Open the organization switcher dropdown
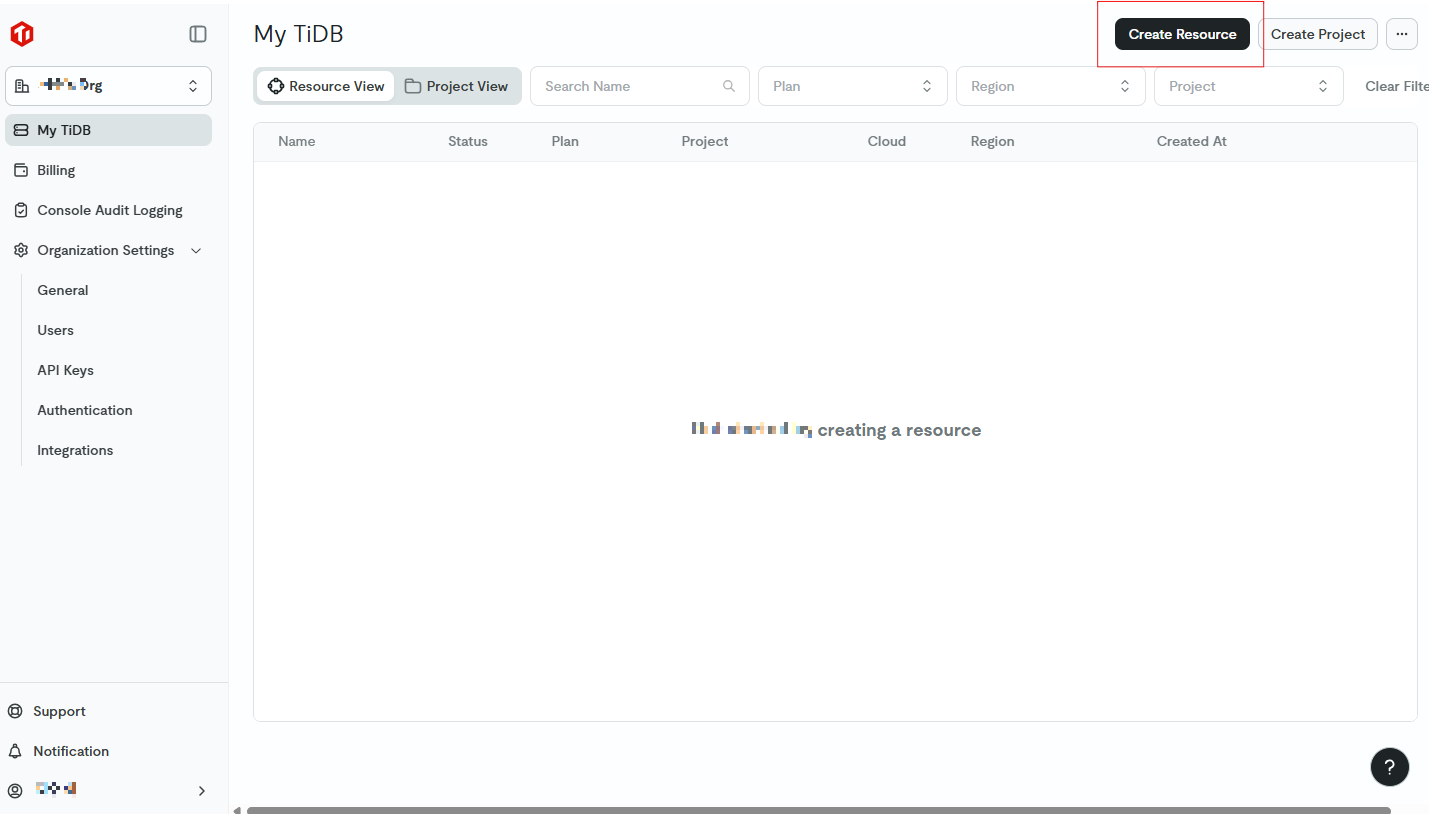Image resolution: width=1429 pixels, height=814 pixels. pyautogui.click(x=108, y=86)
